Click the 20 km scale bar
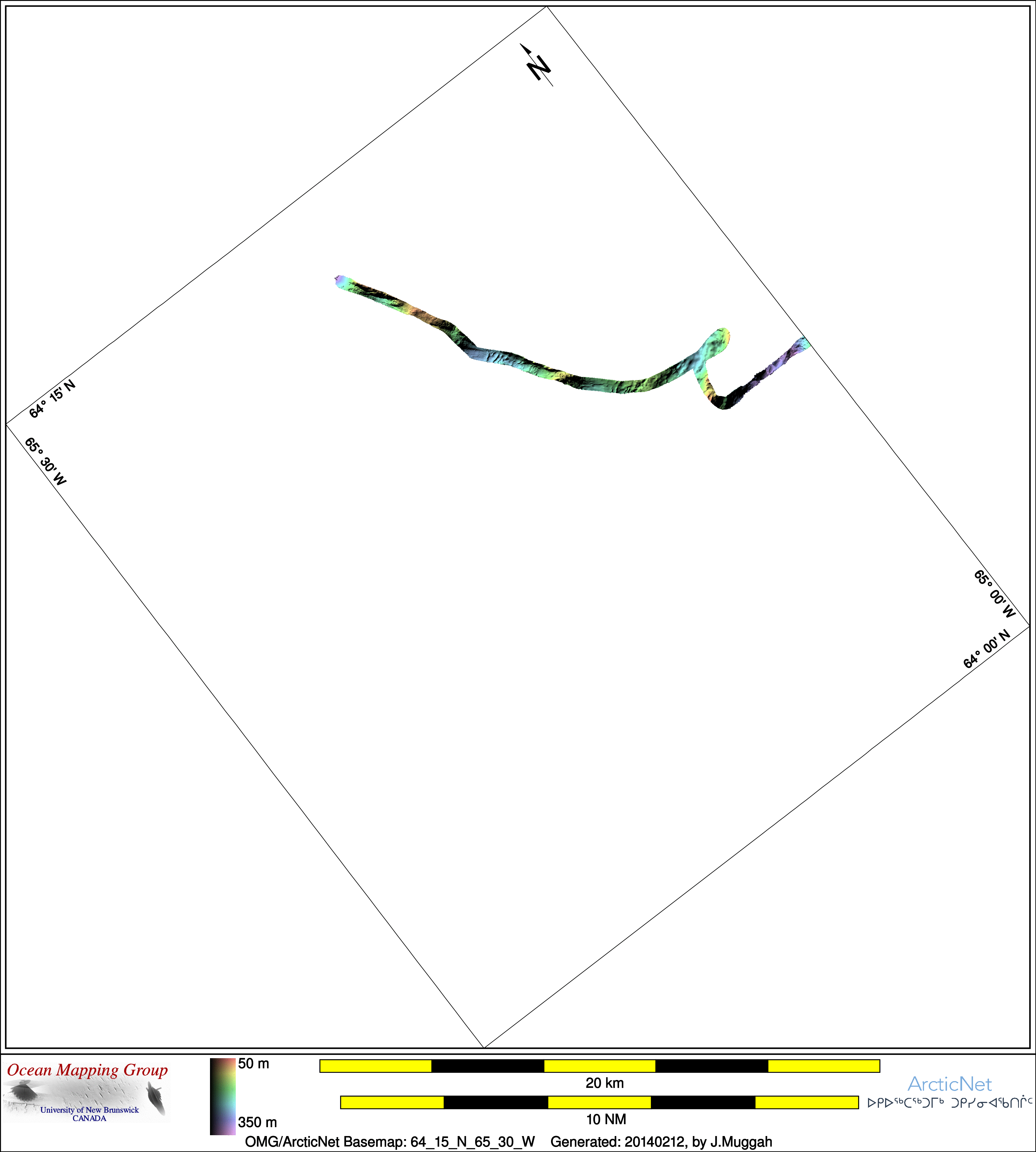 coord(599,1065)
